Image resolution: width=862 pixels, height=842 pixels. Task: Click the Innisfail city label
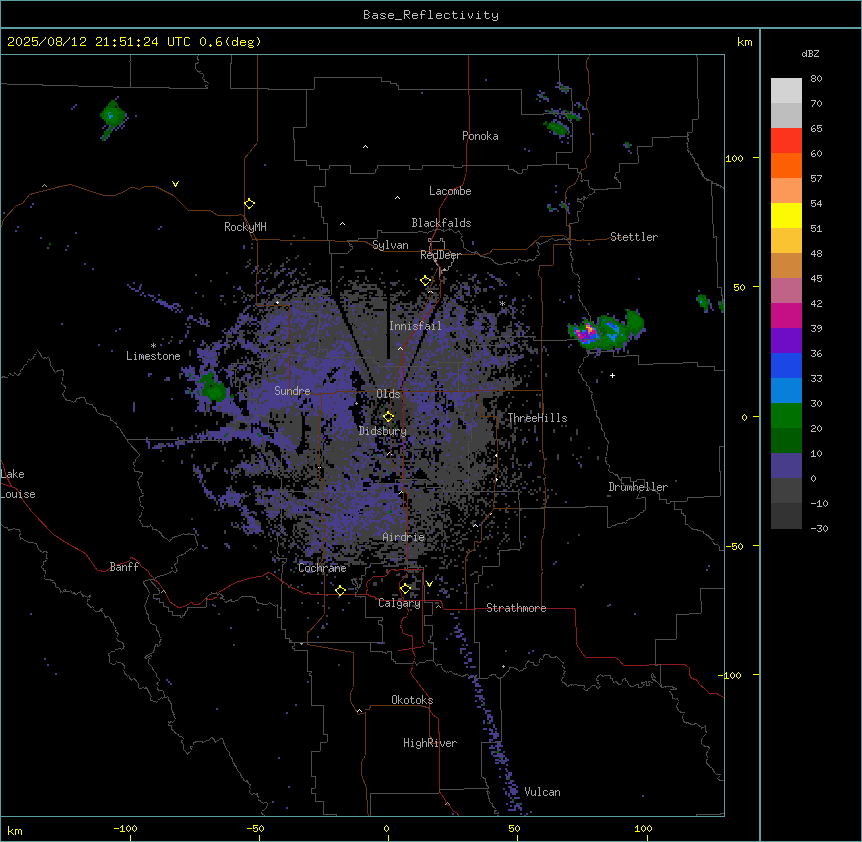415,326
